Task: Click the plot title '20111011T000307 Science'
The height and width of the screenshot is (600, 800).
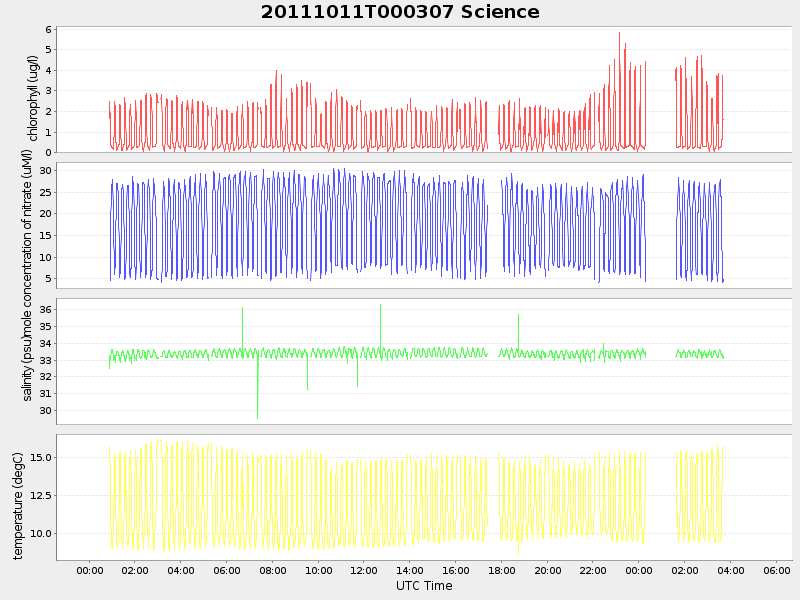Action: click(400, 12)
